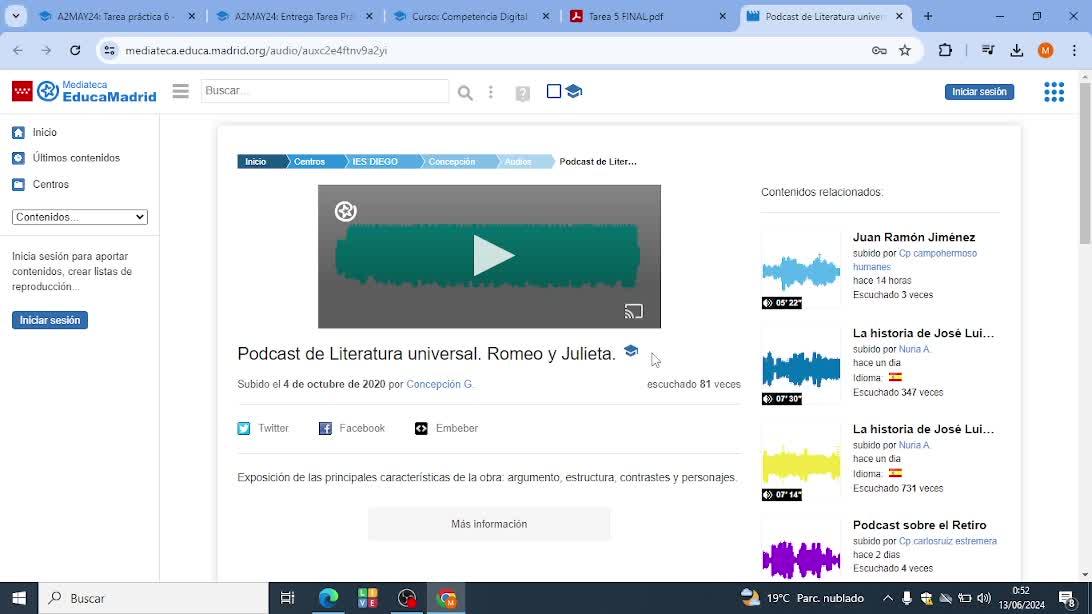Click the graduation cap icon beside the podcast title
The height and width of the screenshot is (614, 1092).
point(631,351)
